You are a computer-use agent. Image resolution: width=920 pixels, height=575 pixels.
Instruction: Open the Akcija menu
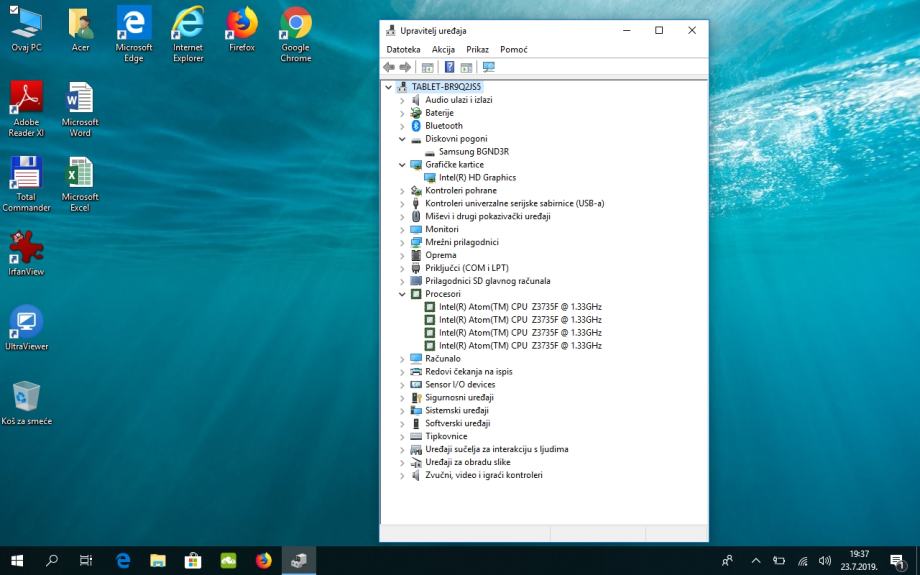tap(443, 49)
